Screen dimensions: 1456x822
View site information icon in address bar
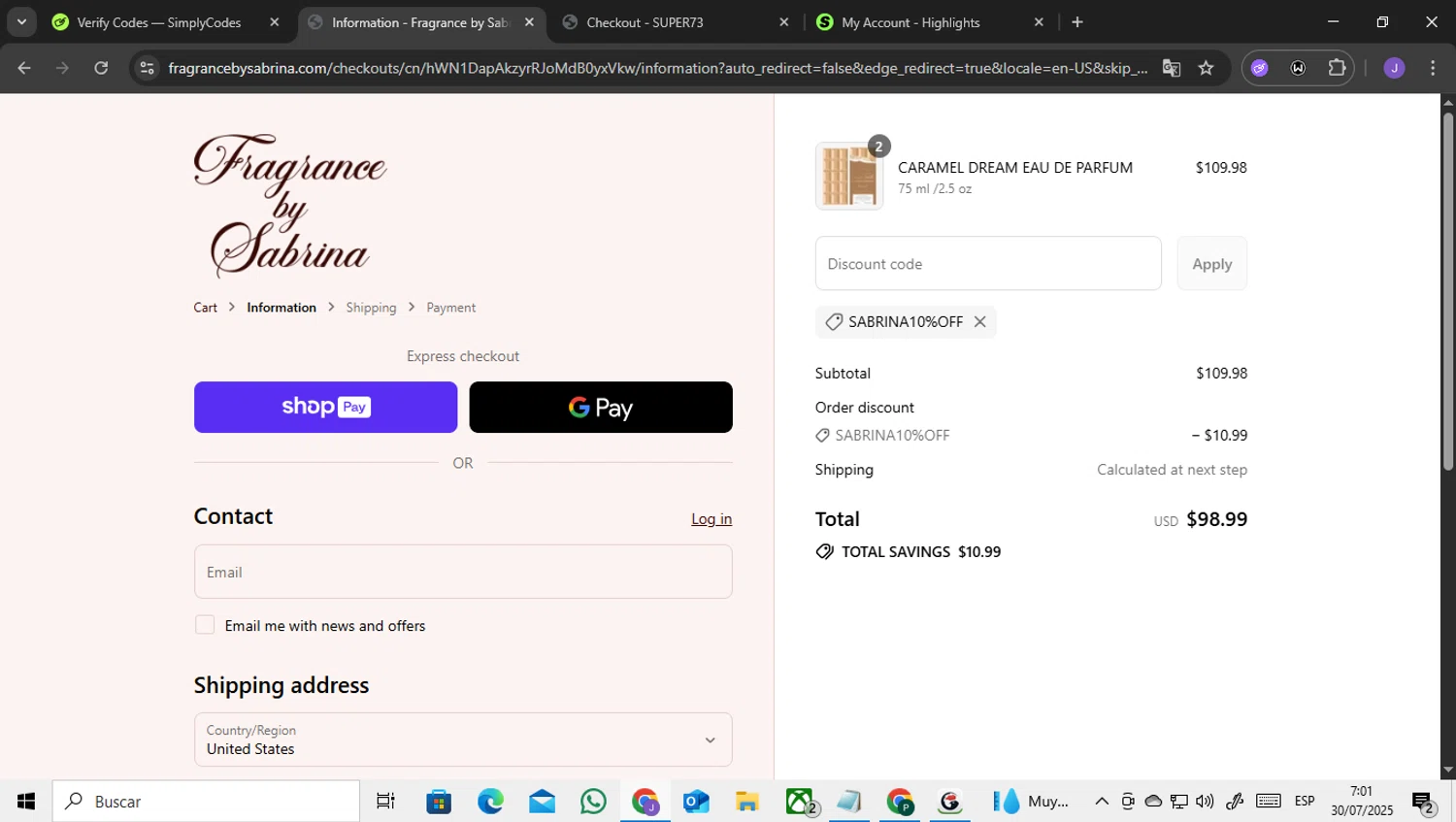(x=147, y=68)
